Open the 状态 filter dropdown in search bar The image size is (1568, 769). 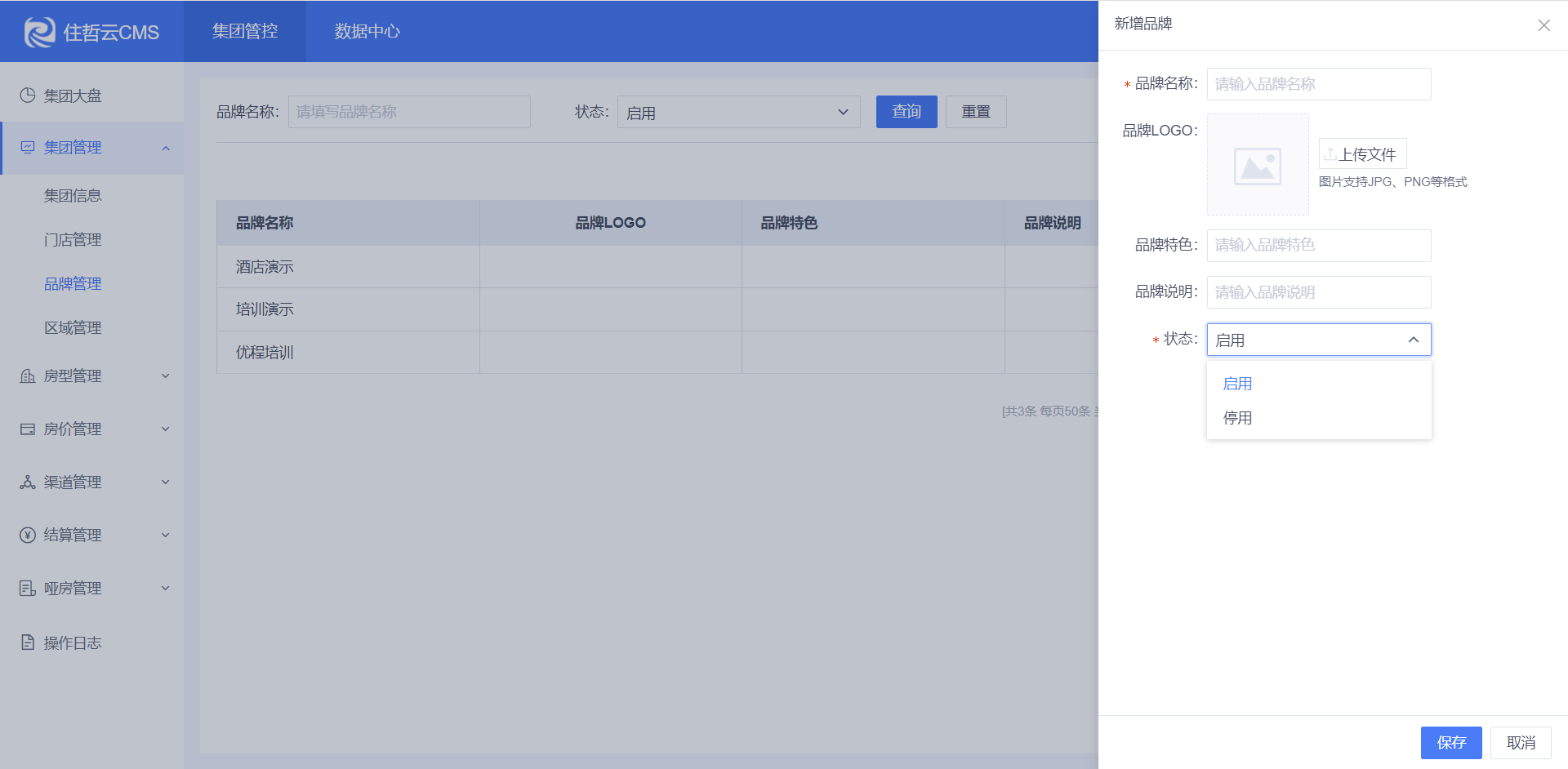739,112
